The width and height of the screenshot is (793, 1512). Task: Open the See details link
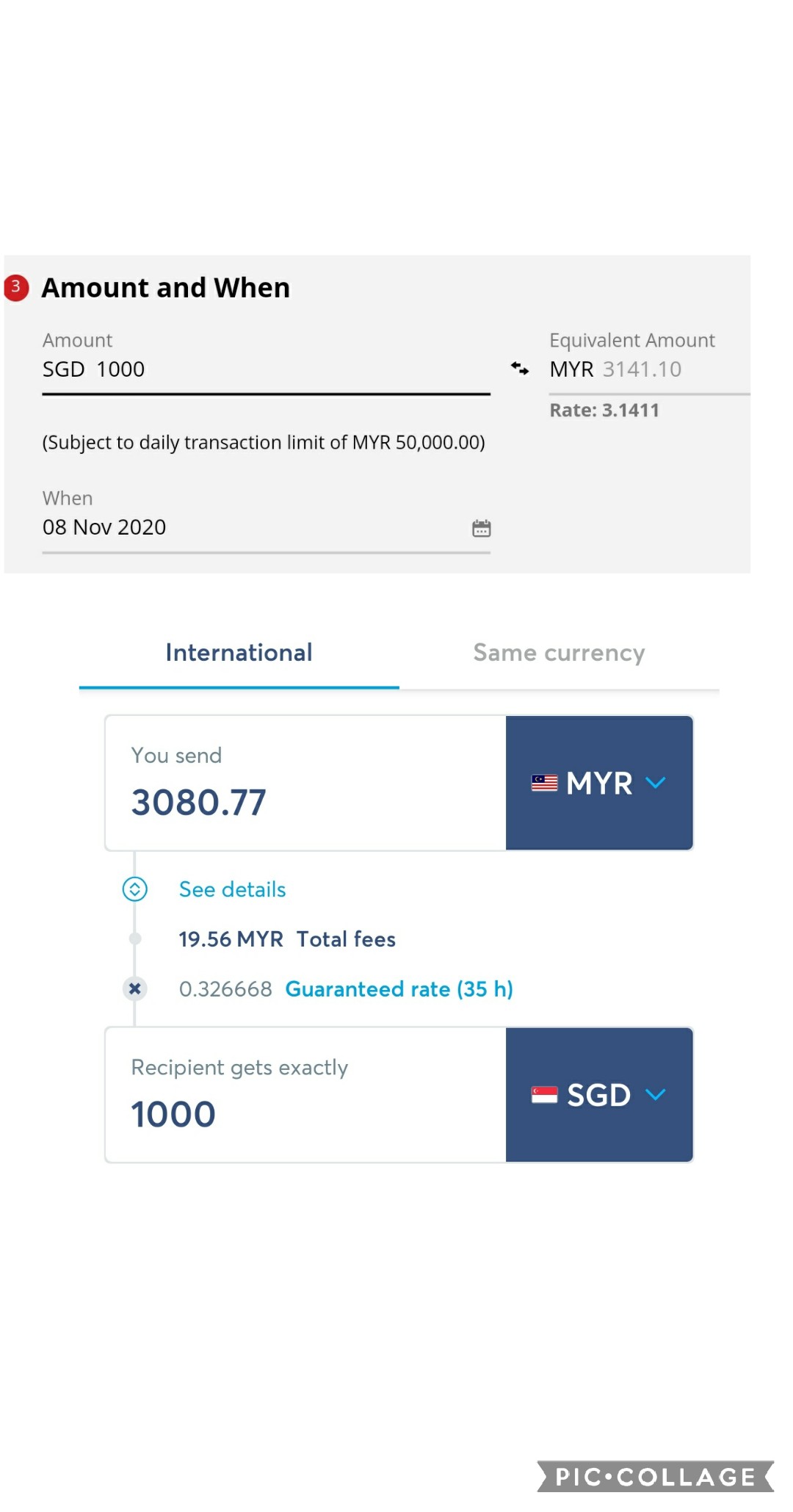pos(232,889)
